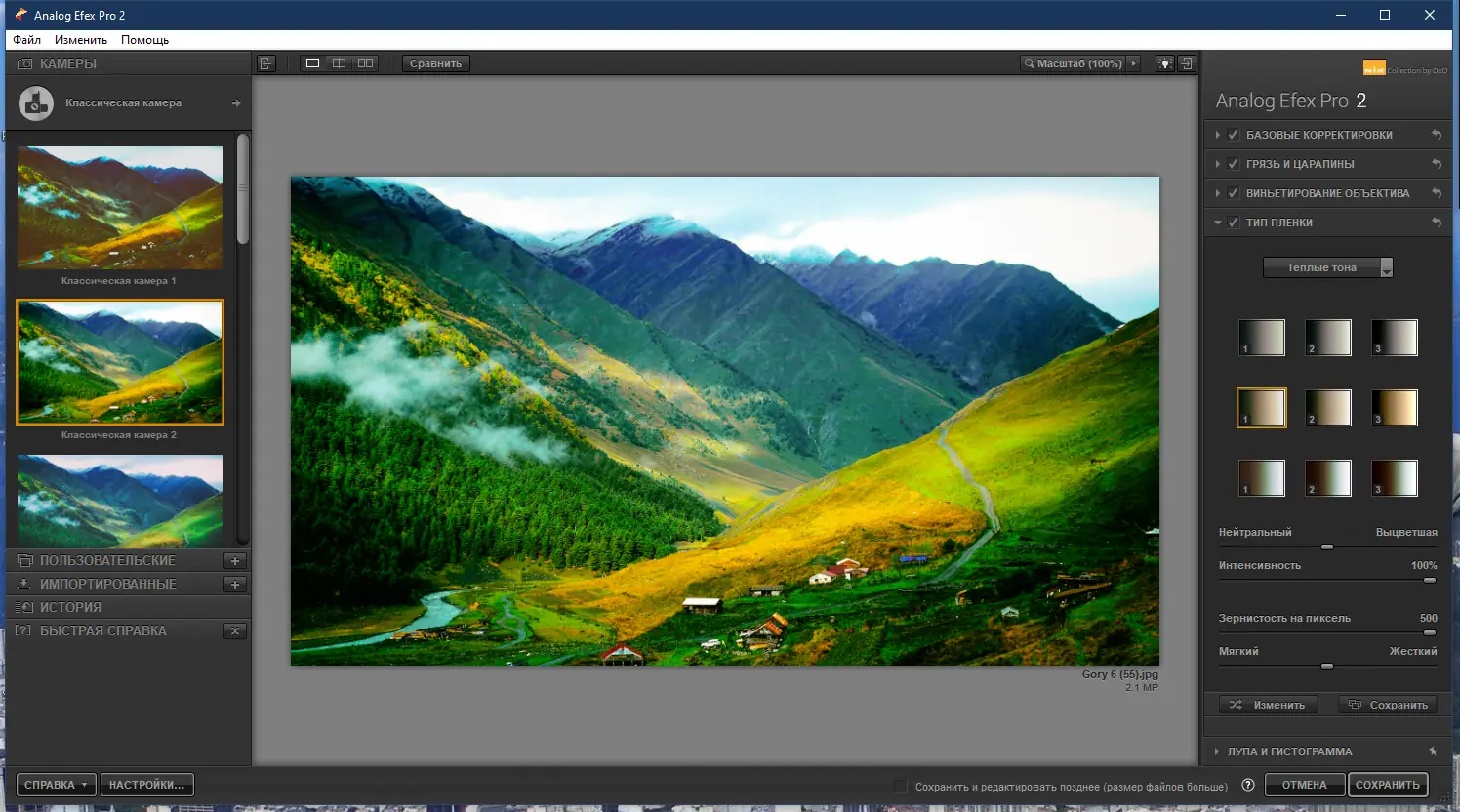Pin the ЛУПА И ГИСТОГРАММА panel
The height and width of the screenshot is (812, 1460).
(1433, 751)
